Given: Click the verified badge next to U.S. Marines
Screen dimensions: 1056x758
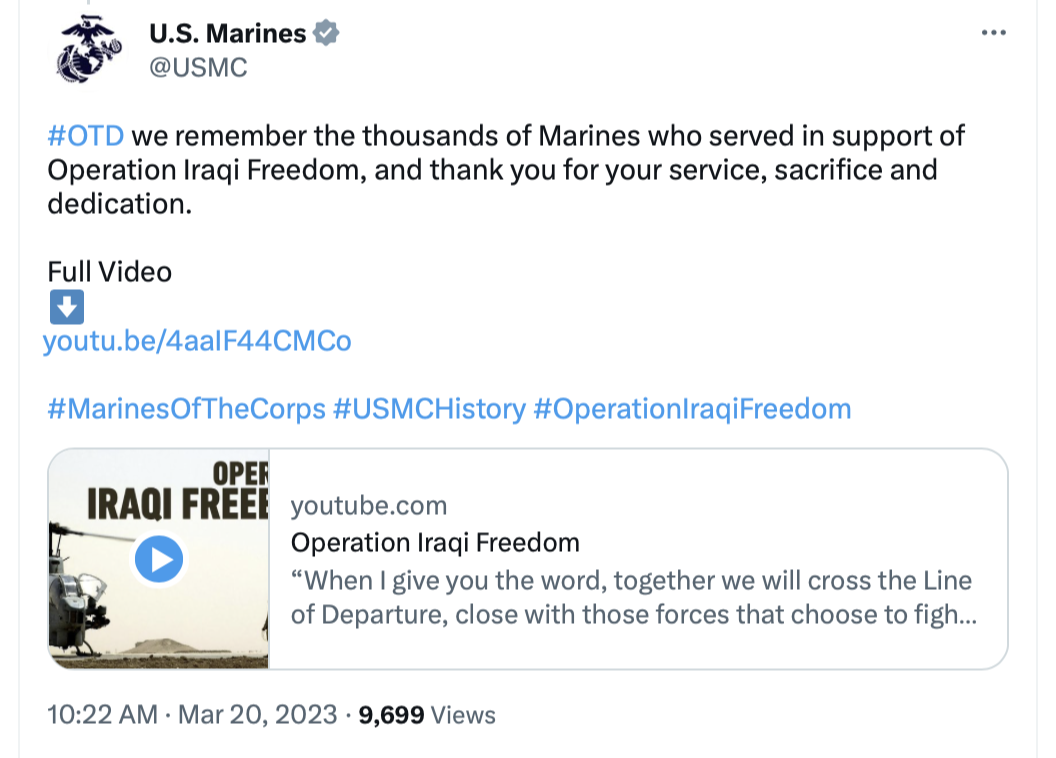Looking at the screenshot, I should point(326,33).
